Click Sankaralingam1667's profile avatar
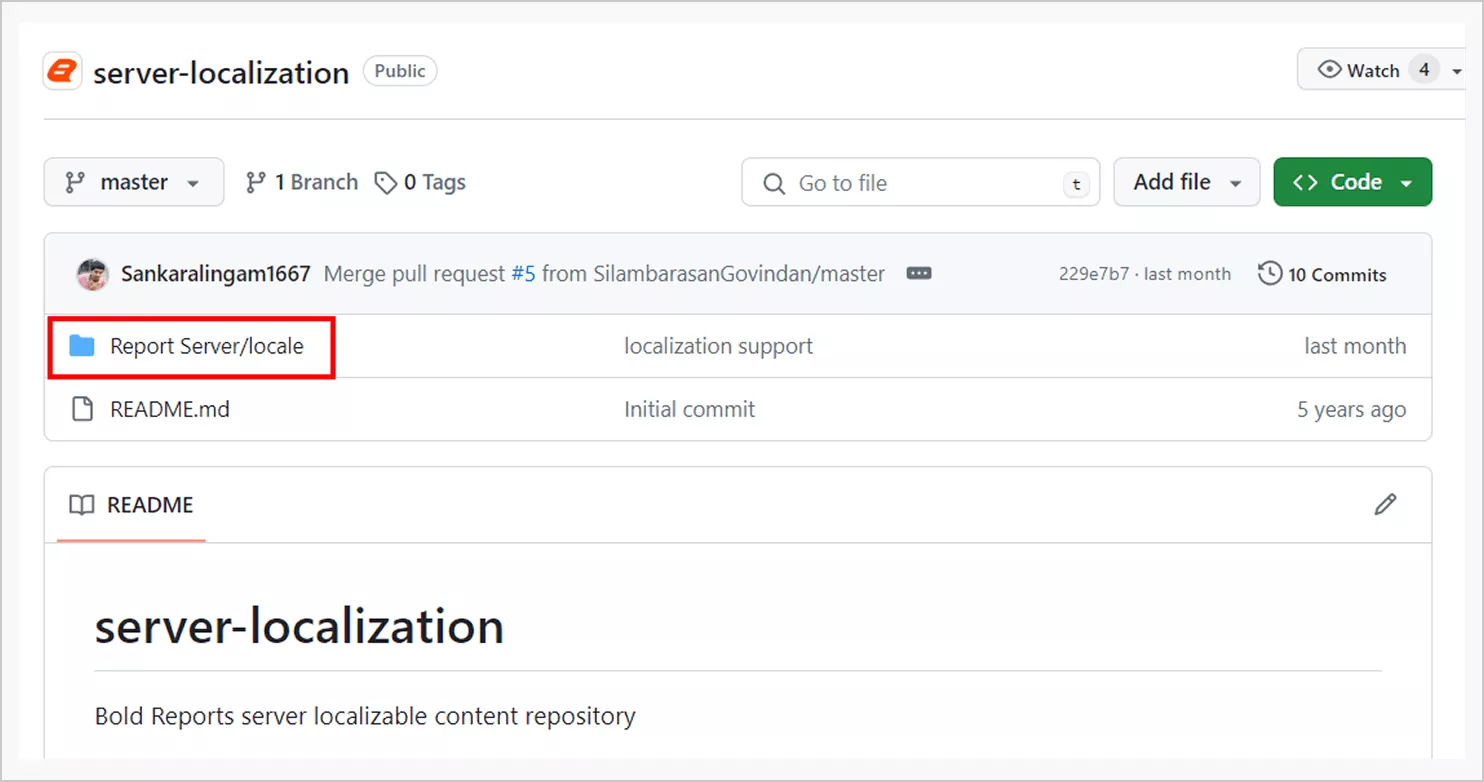 [x=92, y=273]
